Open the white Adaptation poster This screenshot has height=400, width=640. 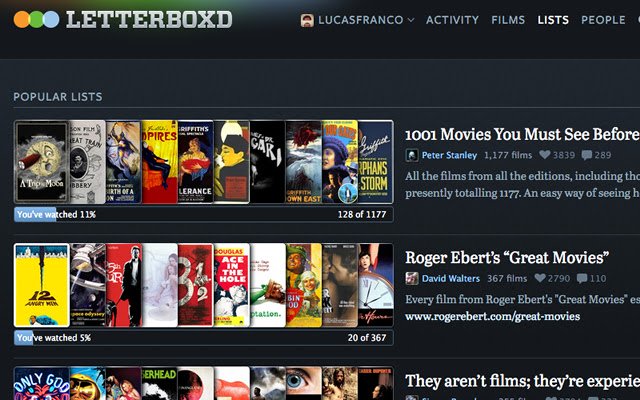[x=267, y=285]
